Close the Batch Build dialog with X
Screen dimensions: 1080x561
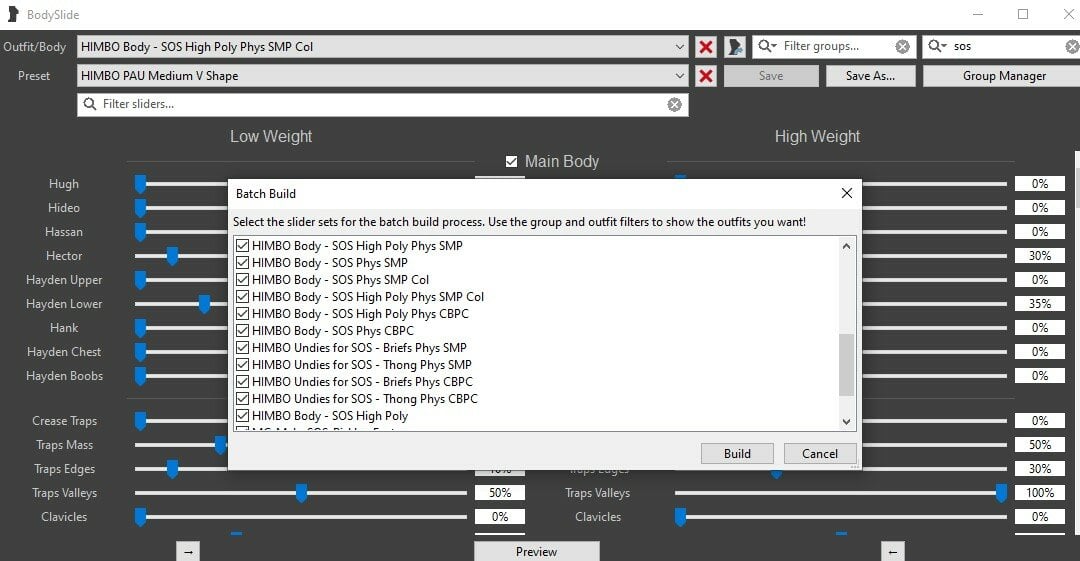(847, 194)
